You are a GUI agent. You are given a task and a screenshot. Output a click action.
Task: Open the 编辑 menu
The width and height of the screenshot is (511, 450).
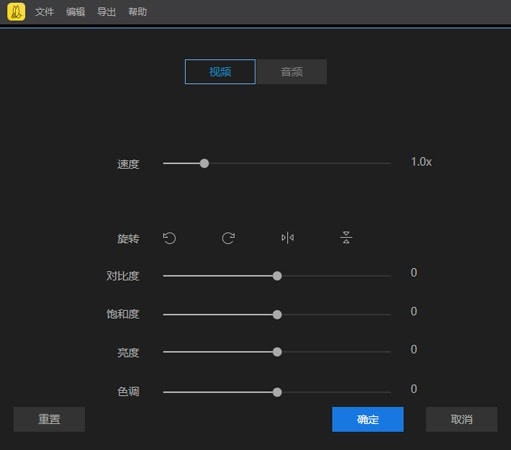click(75, 12)
